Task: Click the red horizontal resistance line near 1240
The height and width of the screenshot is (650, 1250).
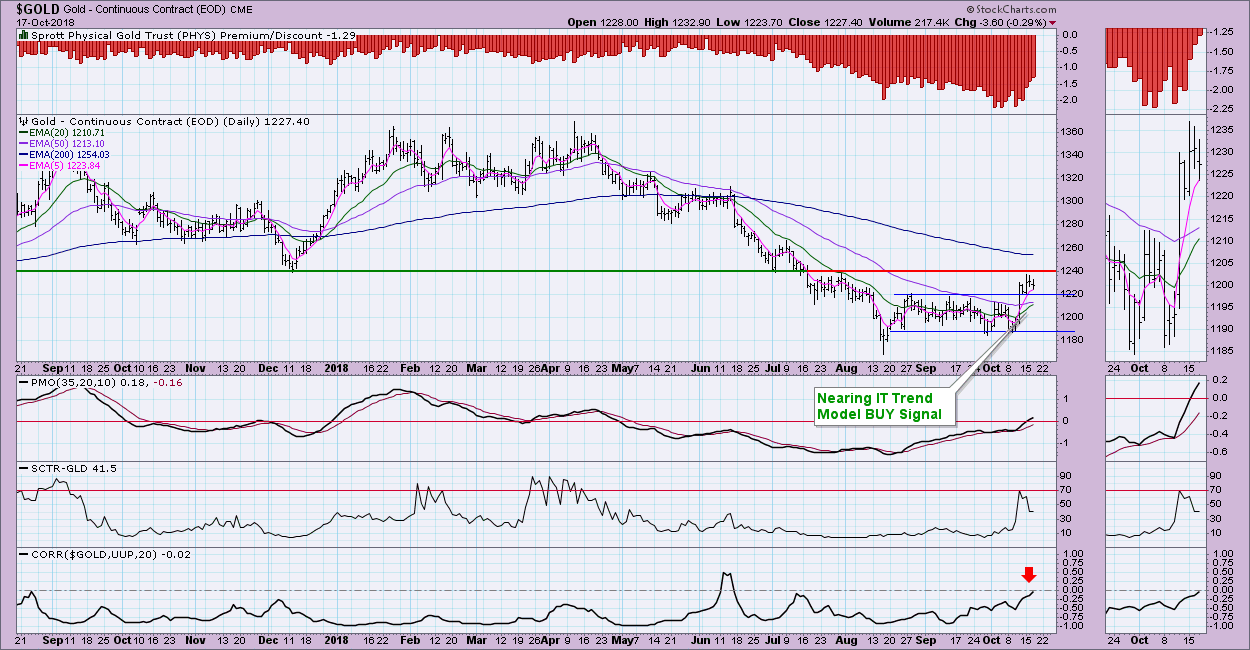Action: [940, 271]
